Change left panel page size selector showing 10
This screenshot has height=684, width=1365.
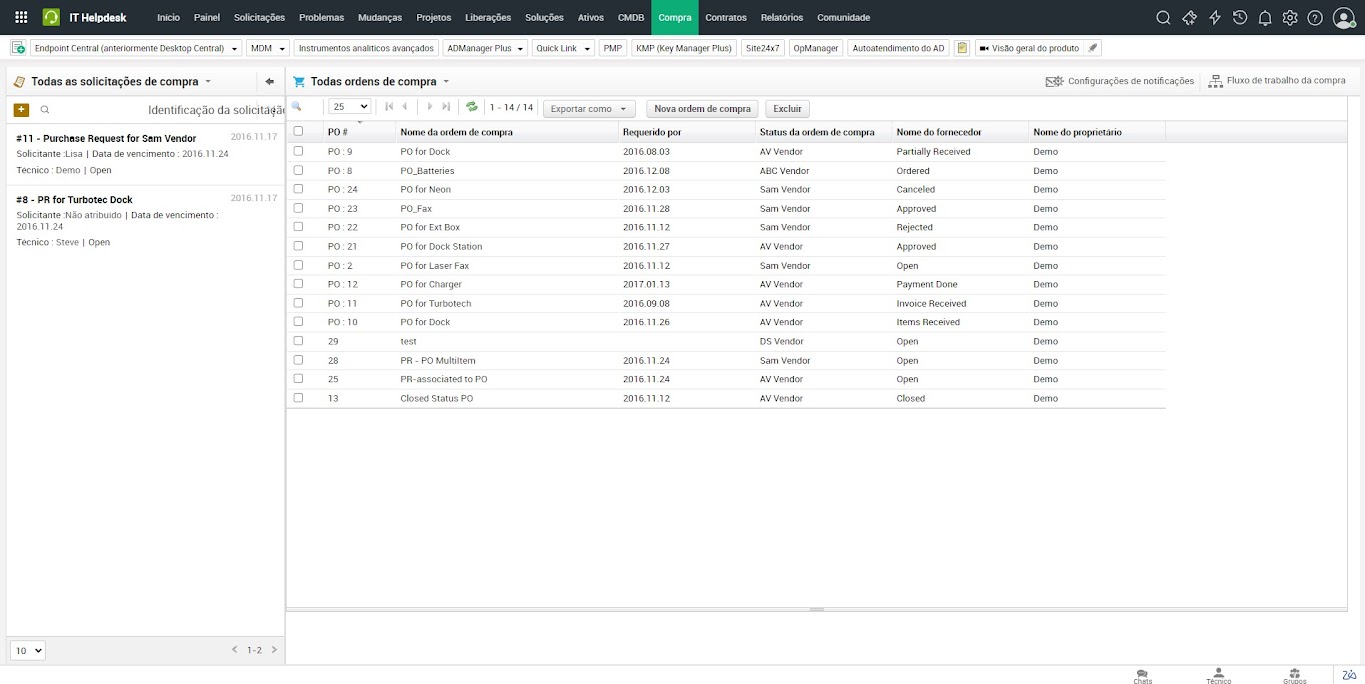tap(28, 650)
